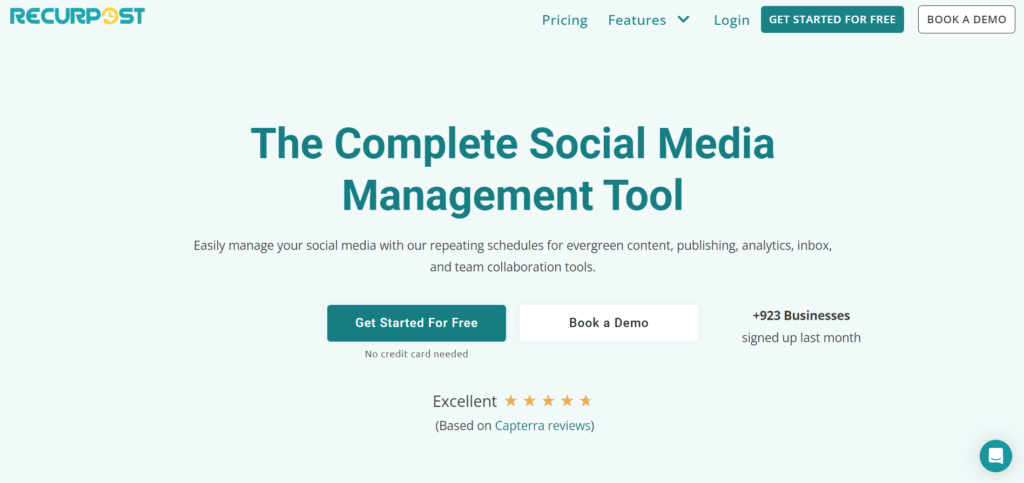Viewport: 1024px width, 483px height.
Task: Go to Login
Action: tap(731, 20)
